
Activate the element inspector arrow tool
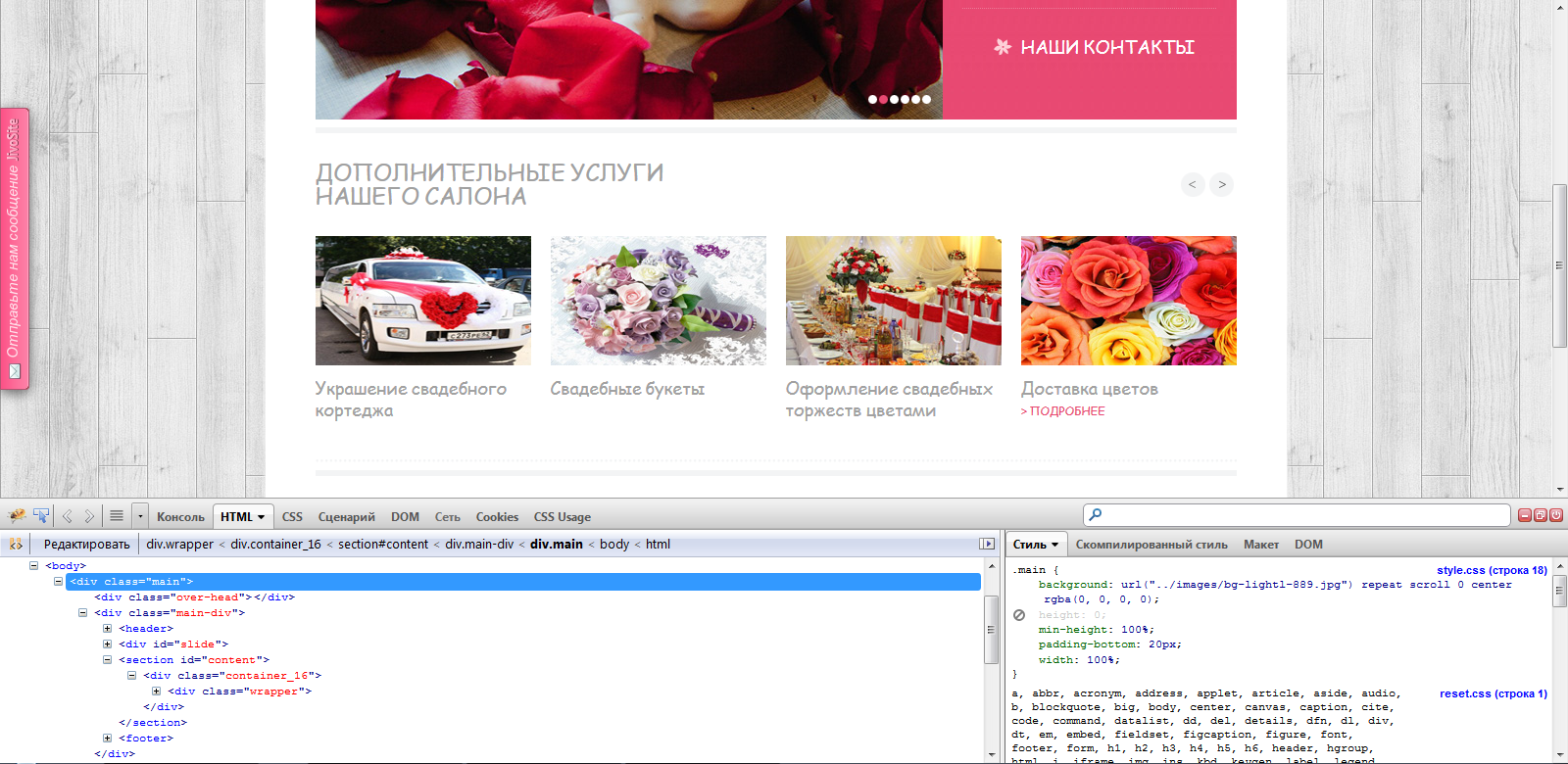pos(41,515)
